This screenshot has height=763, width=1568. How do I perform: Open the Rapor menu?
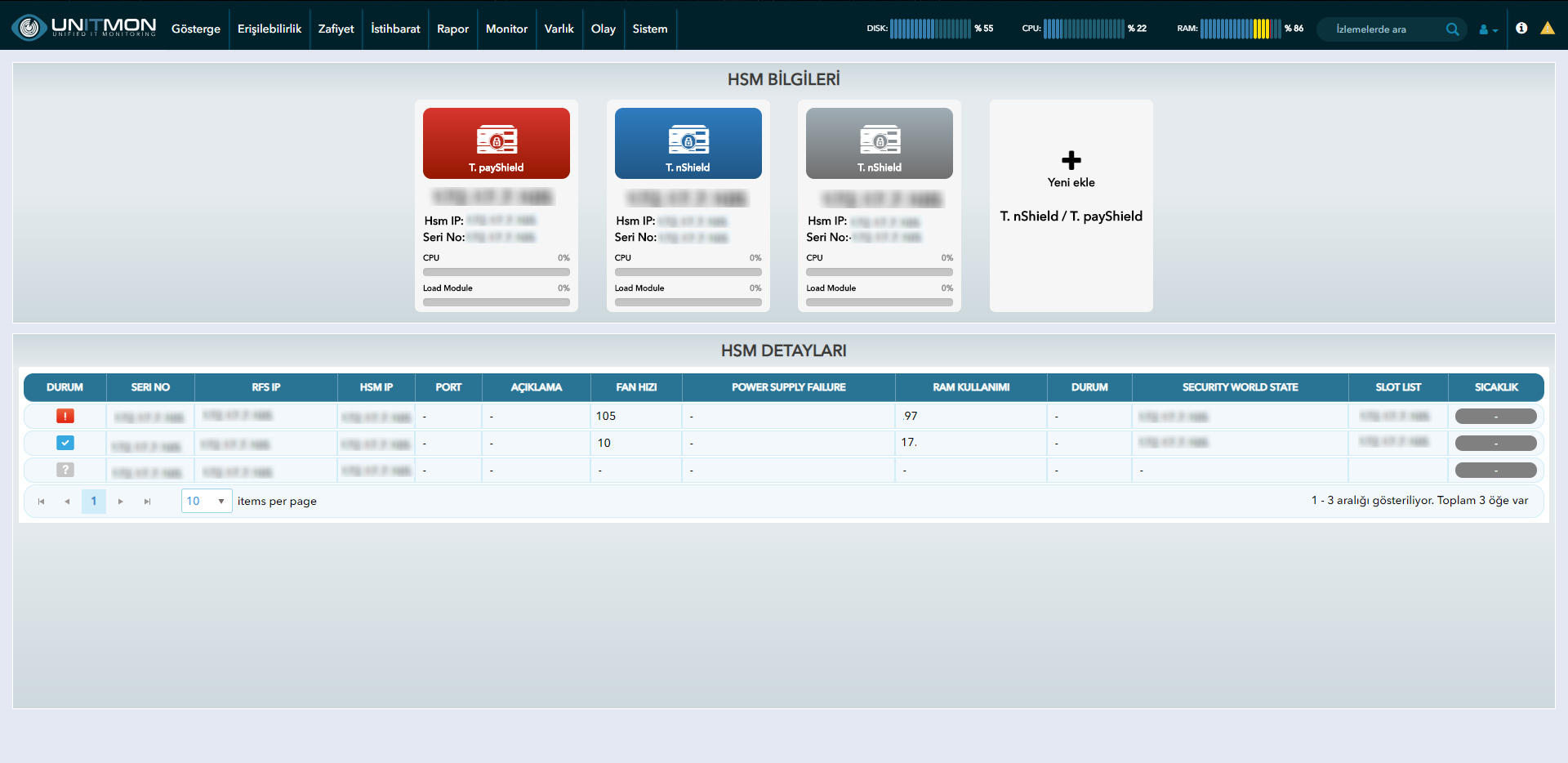[x=453, y=29]
